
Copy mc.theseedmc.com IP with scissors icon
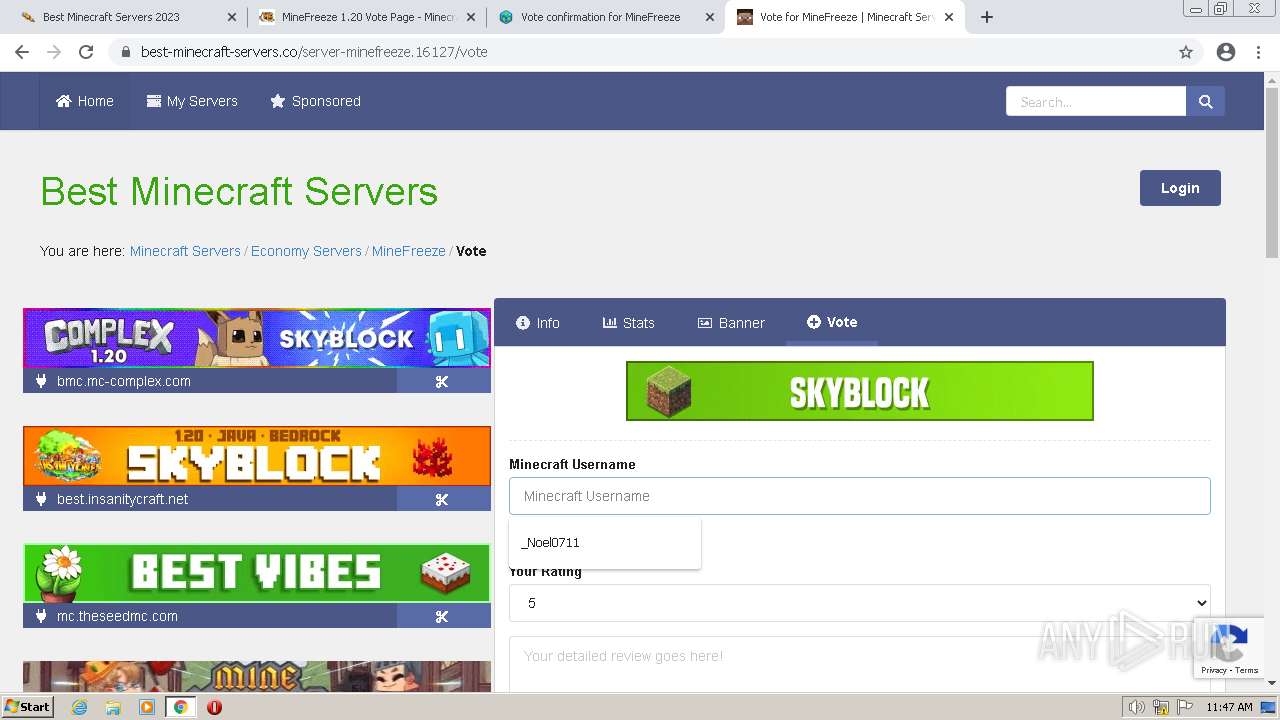click(x=442, y=616)
